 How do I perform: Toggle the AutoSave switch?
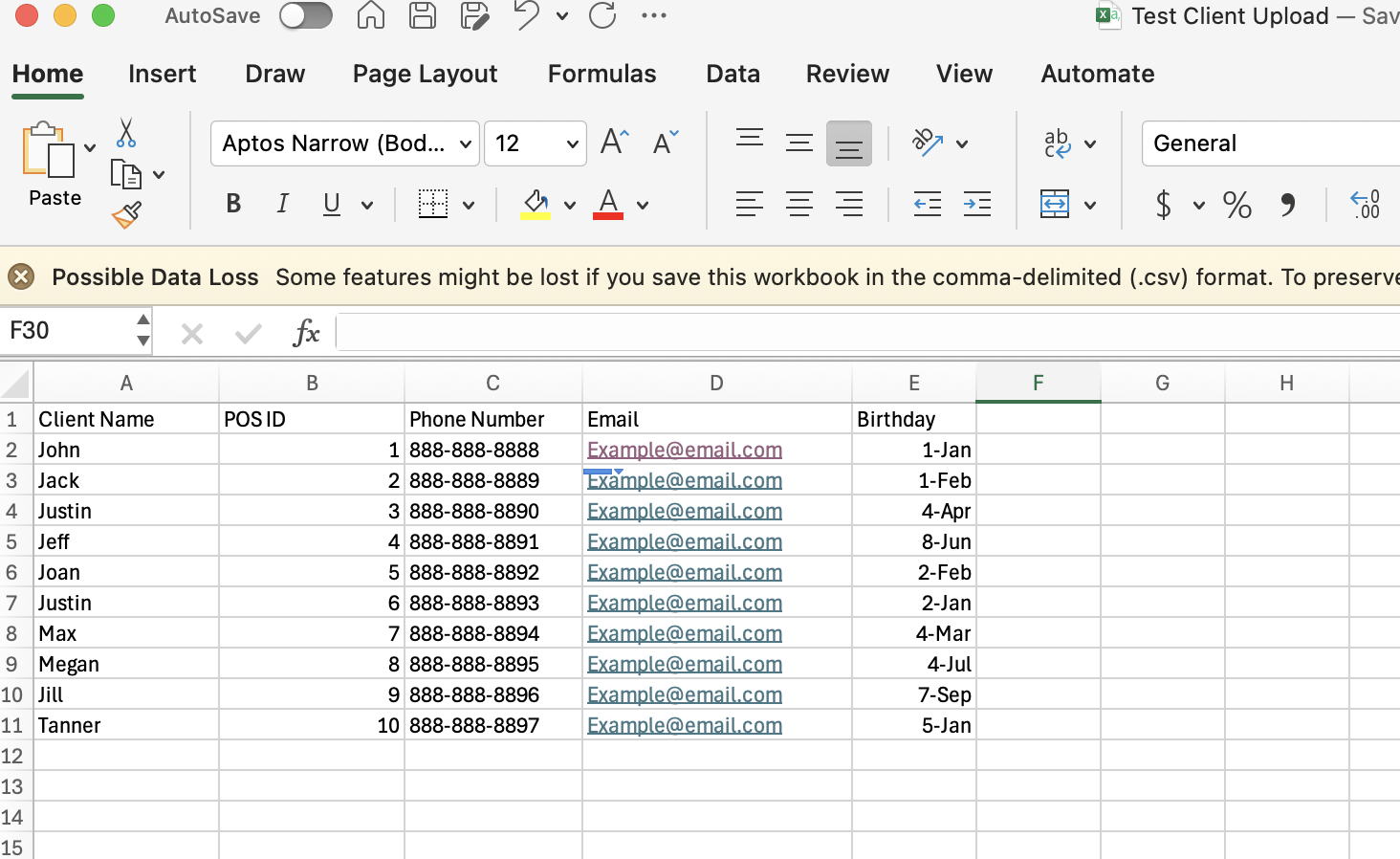click(306, 16)
